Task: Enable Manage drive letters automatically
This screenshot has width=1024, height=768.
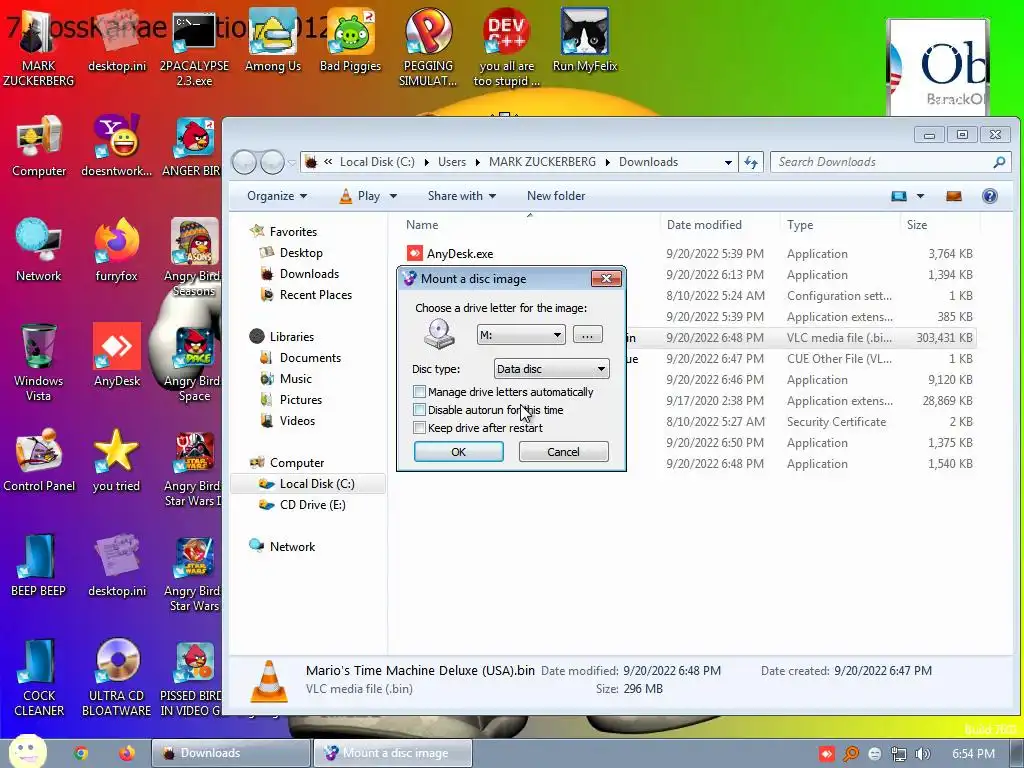Action: coord(419,392)
